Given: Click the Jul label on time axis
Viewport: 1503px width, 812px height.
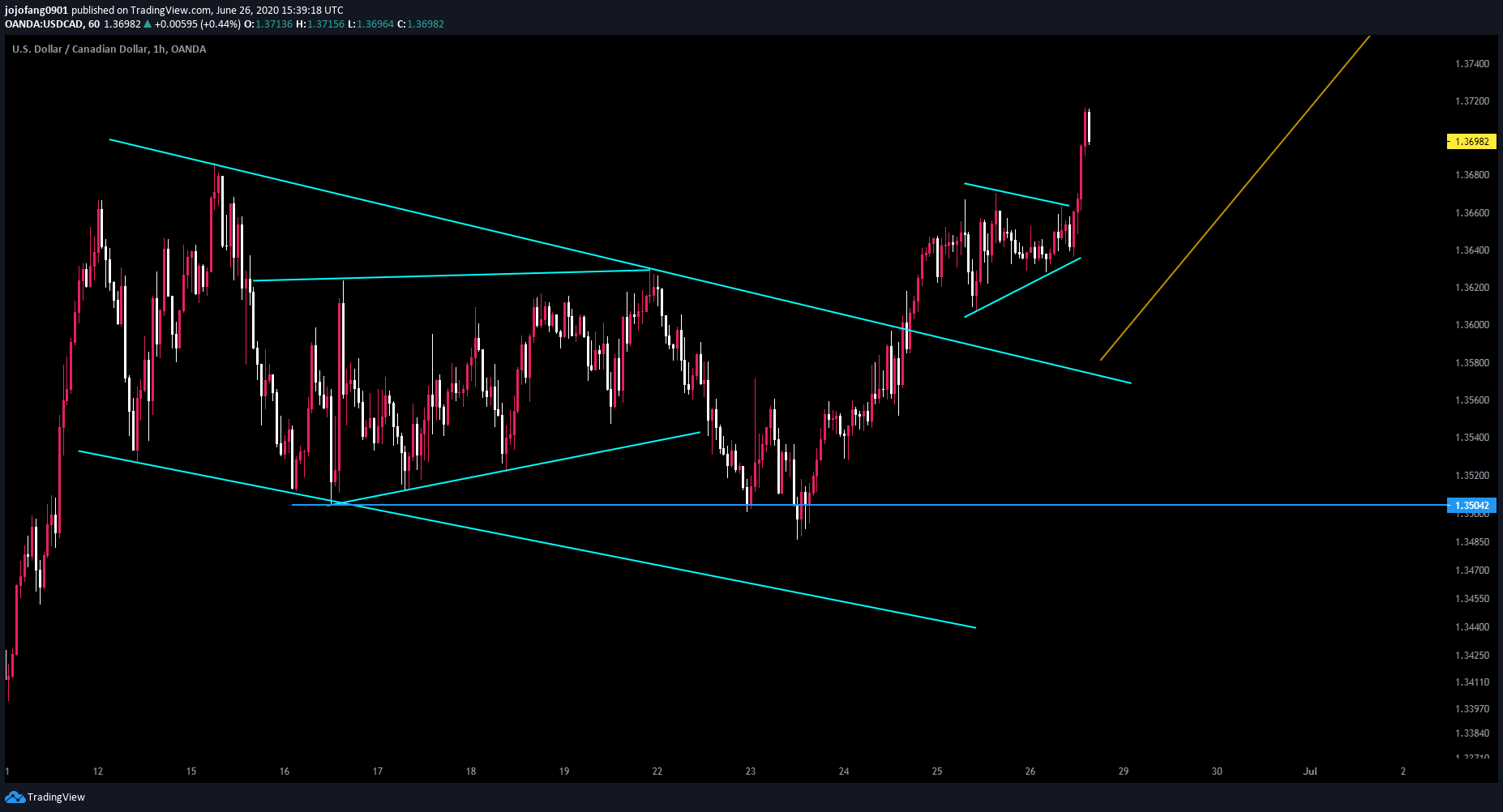Looking at the screenshot, I should tap(1310, 771).
